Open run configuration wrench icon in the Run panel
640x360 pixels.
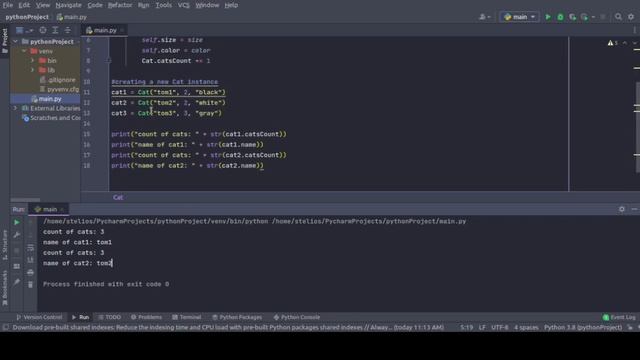click(17, 235)
